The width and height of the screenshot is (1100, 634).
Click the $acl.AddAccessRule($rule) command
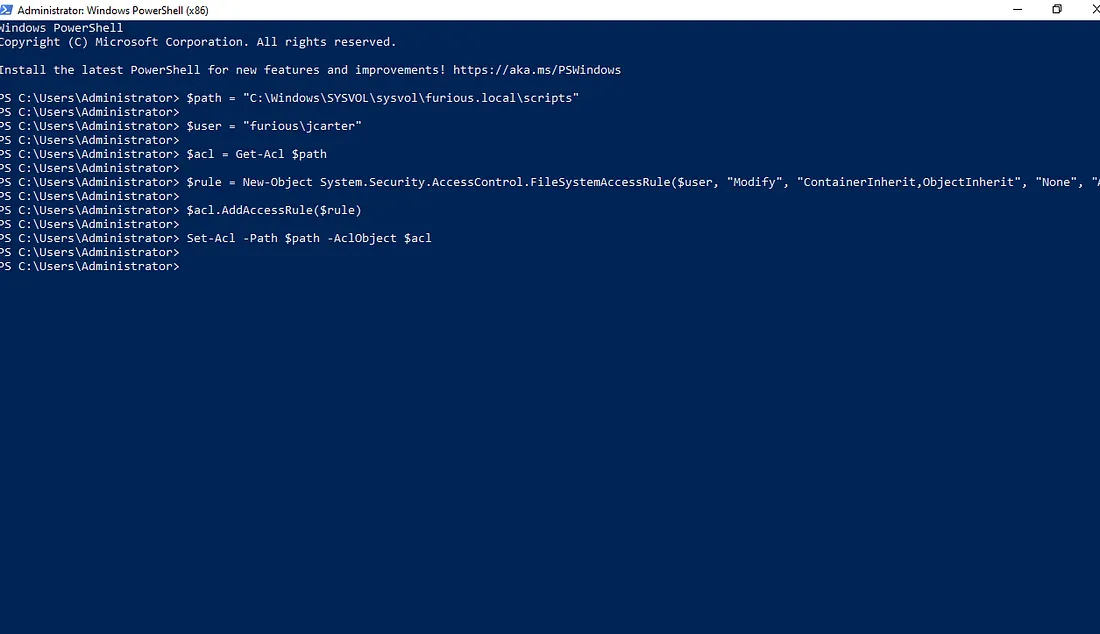273,211
